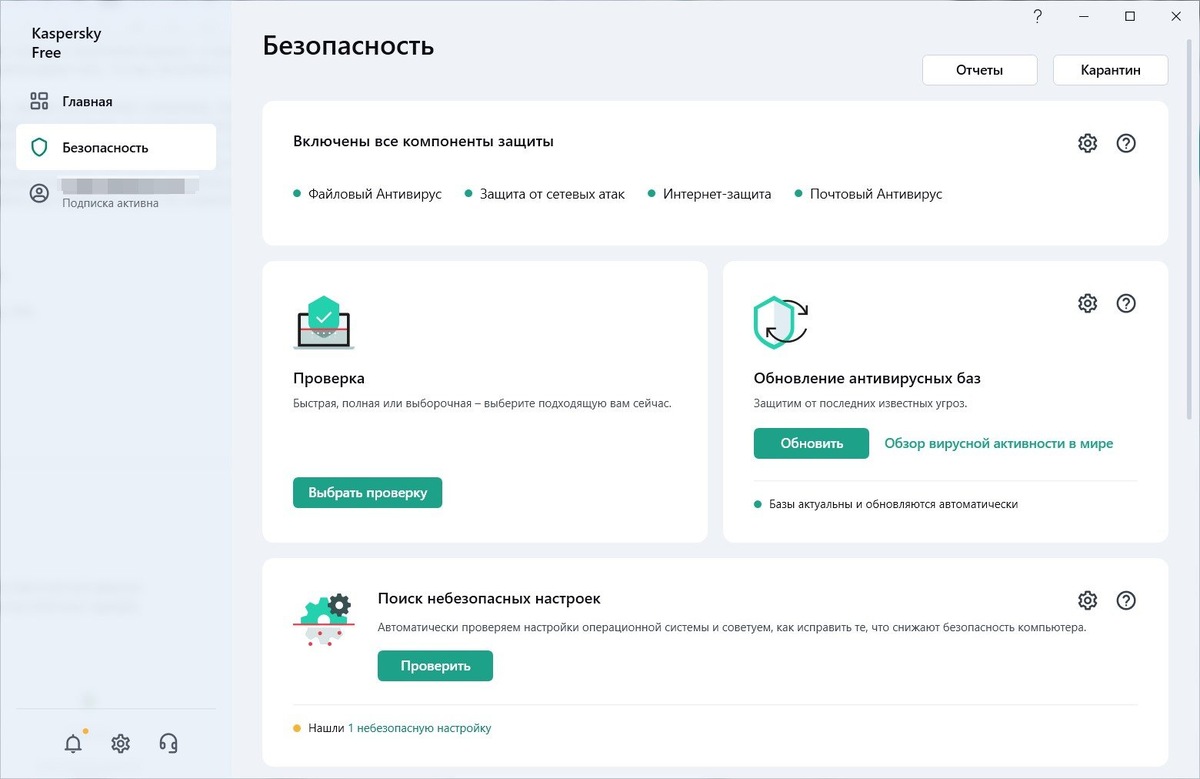Click the shield icon next to Безопасность
Image resolution: width=1200 pixels, height=779 pixels.
[40, 146]
